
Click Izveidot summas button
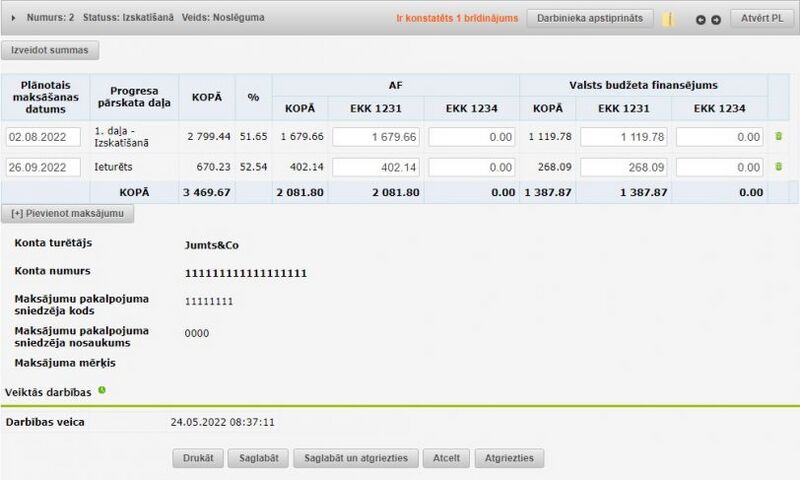(50, 50)
